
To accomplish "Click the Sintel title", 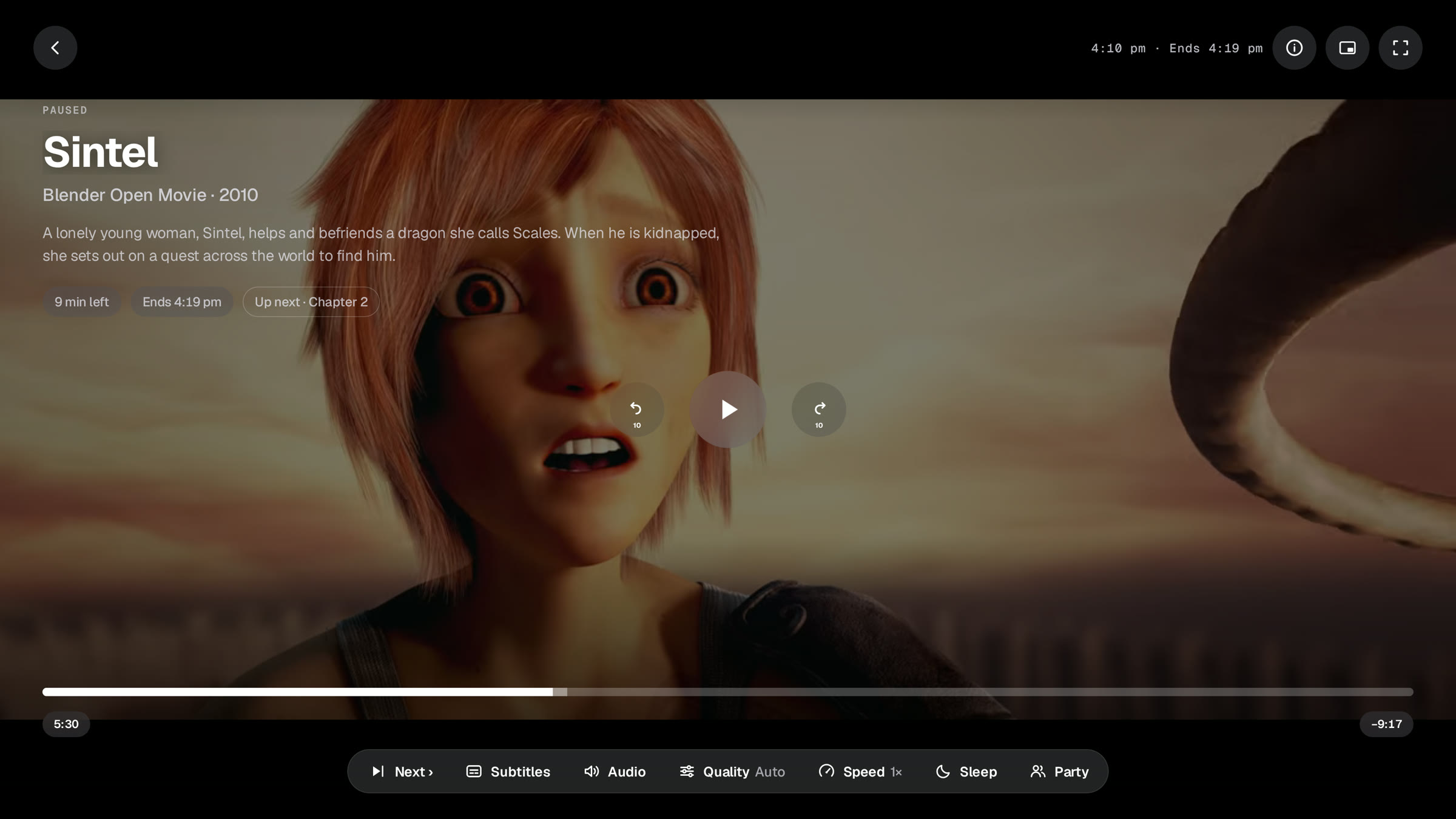I will (101, 152).
